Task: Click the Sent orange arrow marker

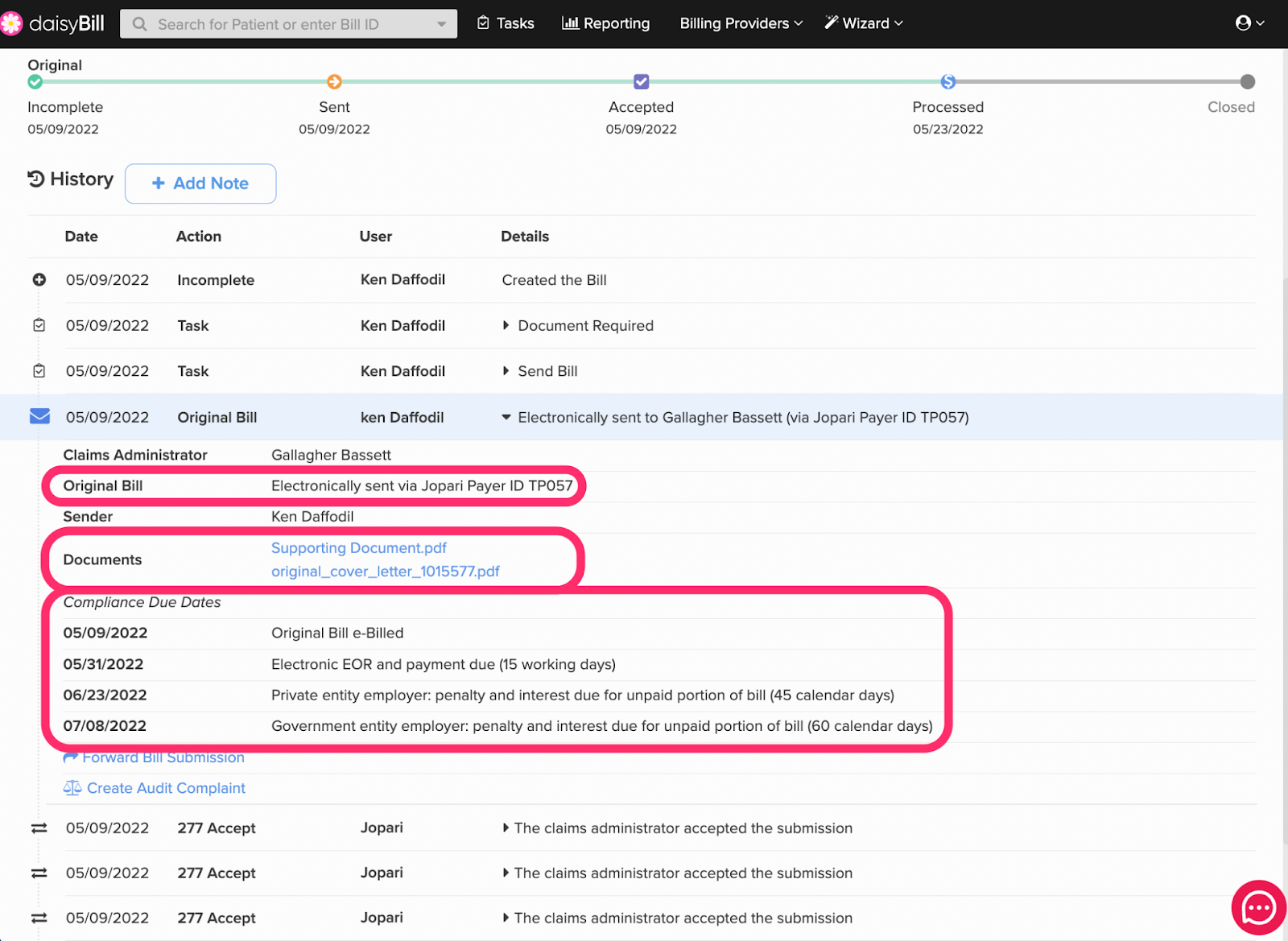Action: coord(334,81)
